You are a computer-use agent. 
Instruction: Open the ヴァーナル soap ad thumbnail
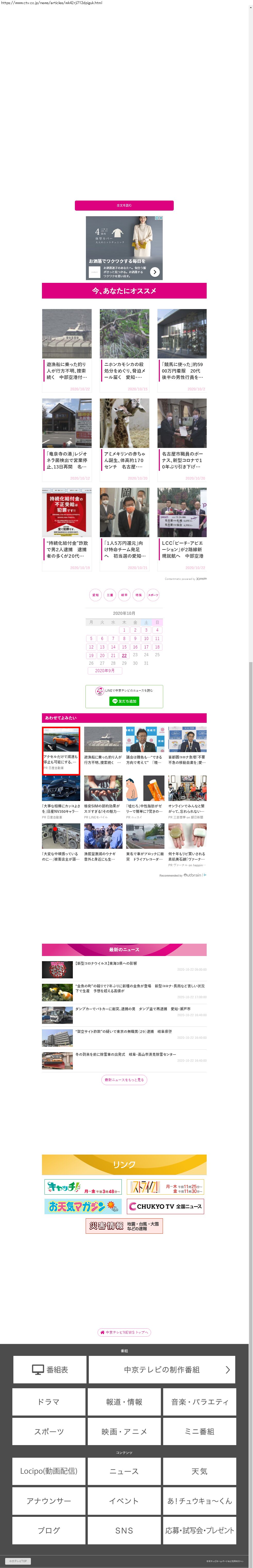click(x=187, y=836)
